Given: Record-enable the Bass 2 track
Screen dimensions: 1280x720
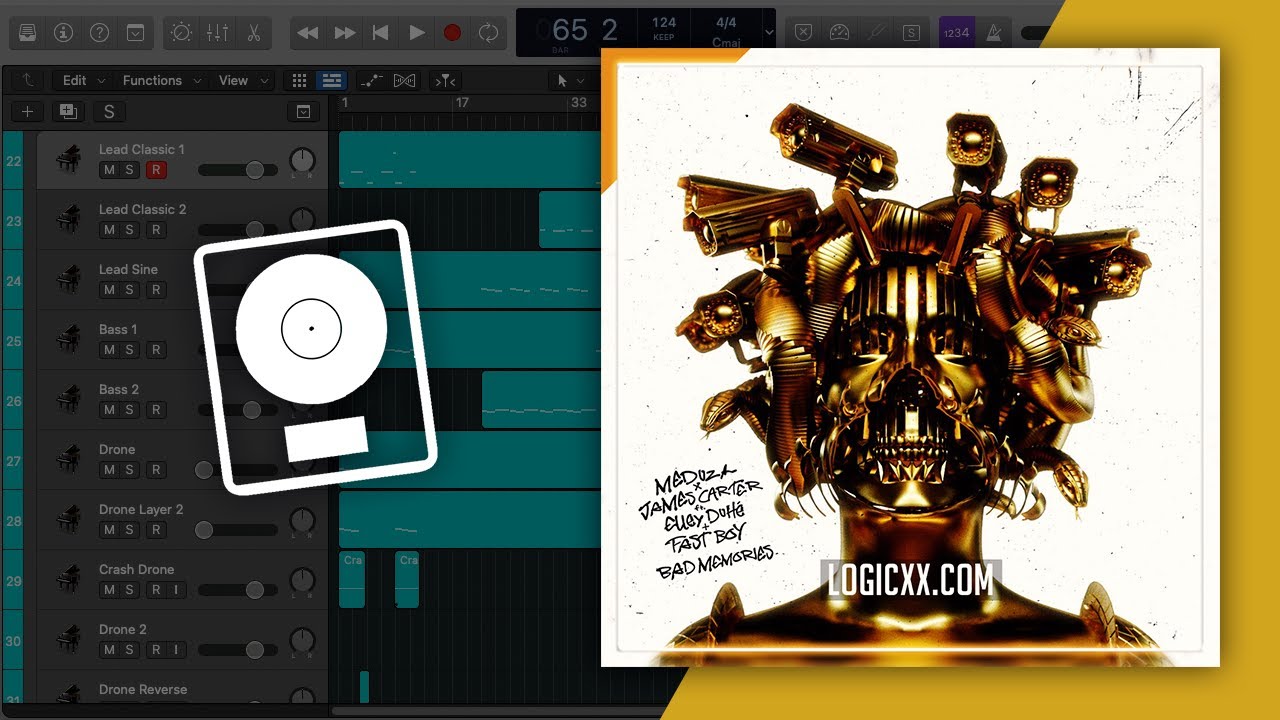Looking at the screenshot, I should tap(156, 410).
